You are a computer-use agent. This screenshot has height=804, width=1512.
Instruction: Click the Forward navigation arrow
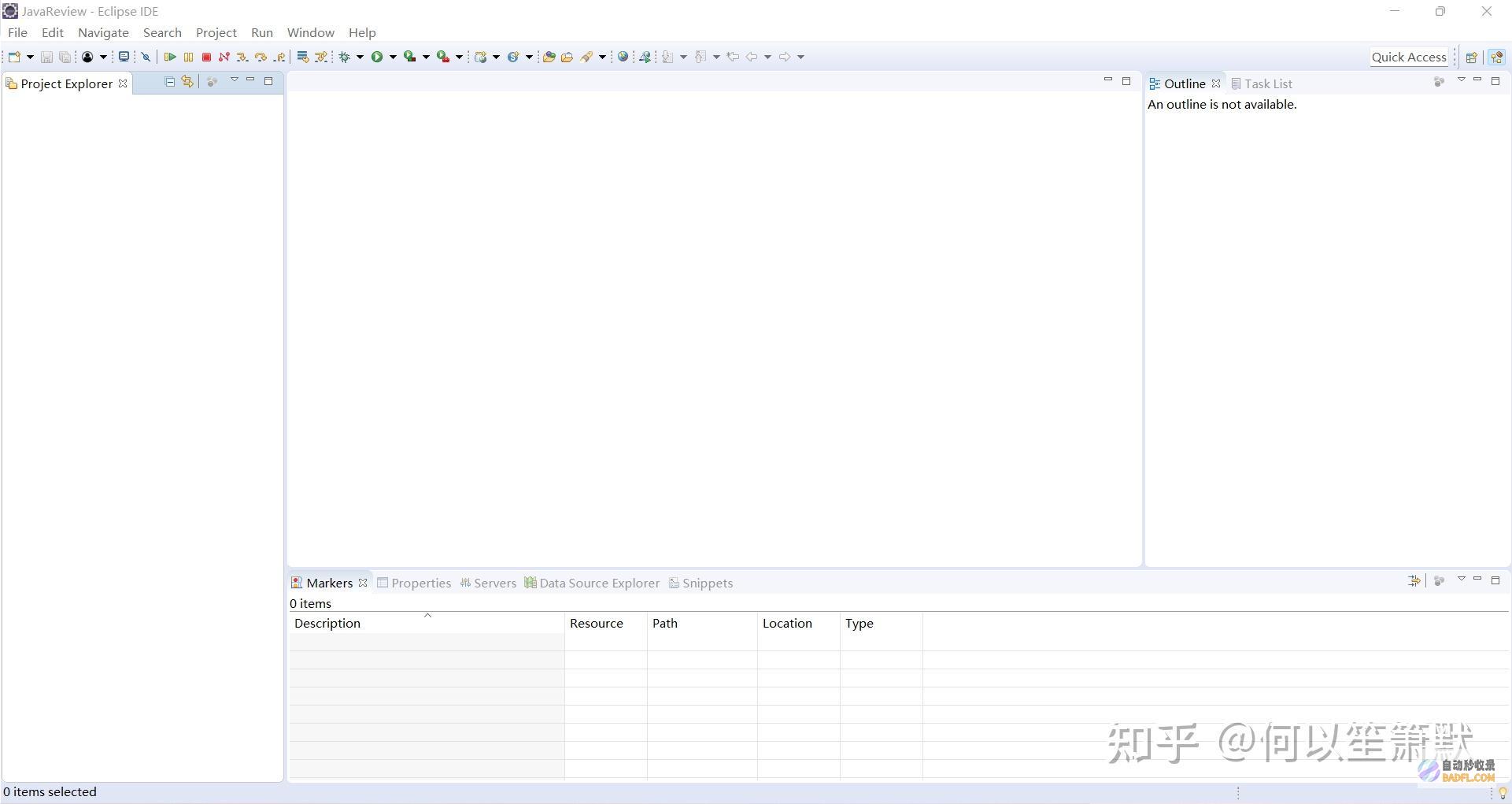point(785,57)
